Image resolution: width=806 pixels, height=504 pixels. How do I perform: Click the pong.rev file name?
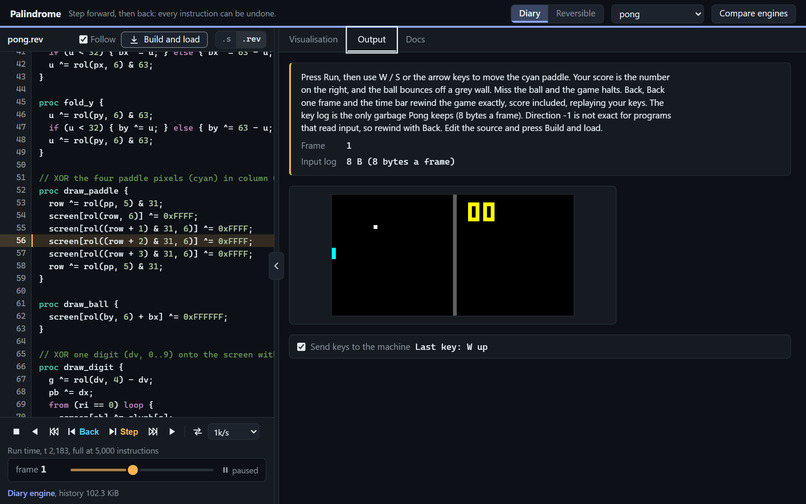(25, 40)
